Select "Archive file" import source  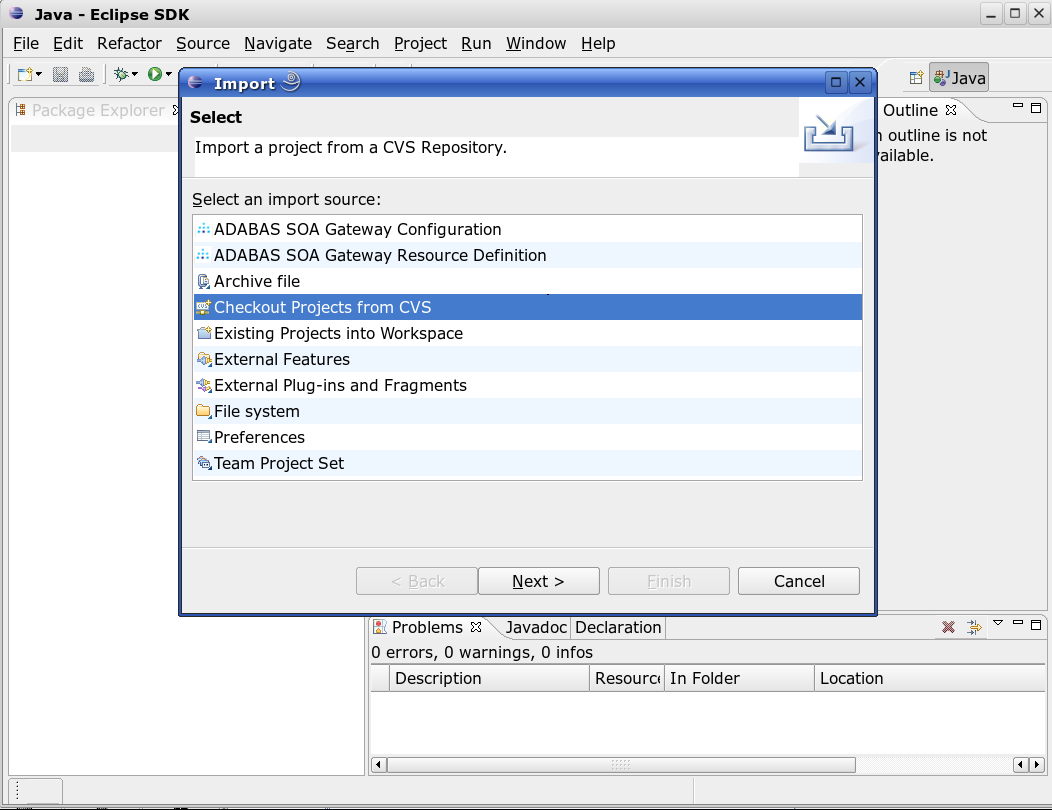point(527,282)
